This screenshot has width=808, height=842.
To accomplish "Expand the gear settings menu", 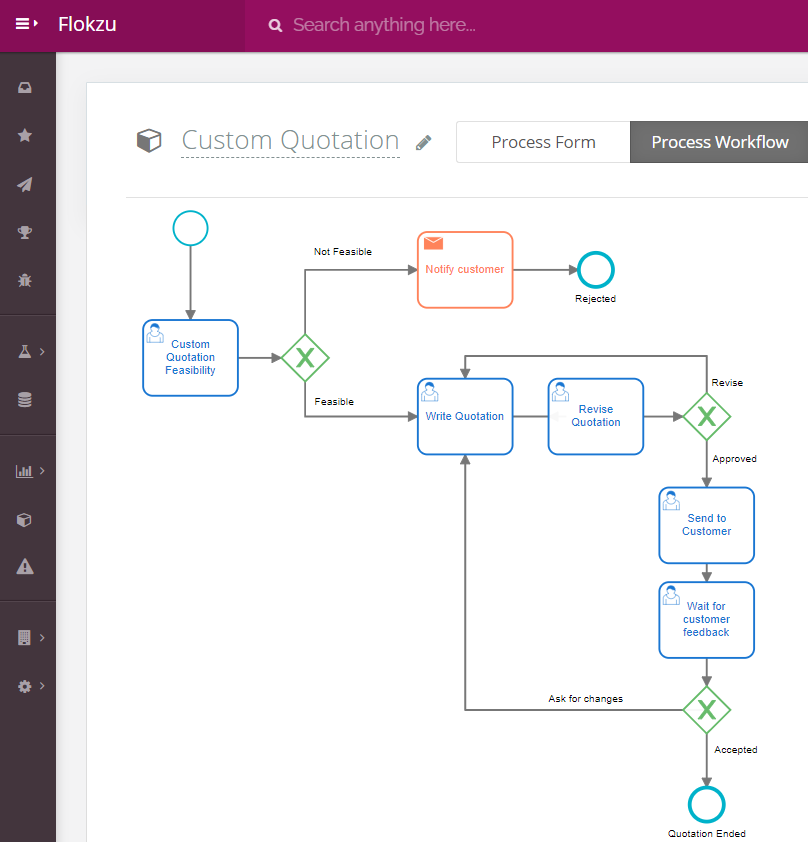I will coord(28,686).
